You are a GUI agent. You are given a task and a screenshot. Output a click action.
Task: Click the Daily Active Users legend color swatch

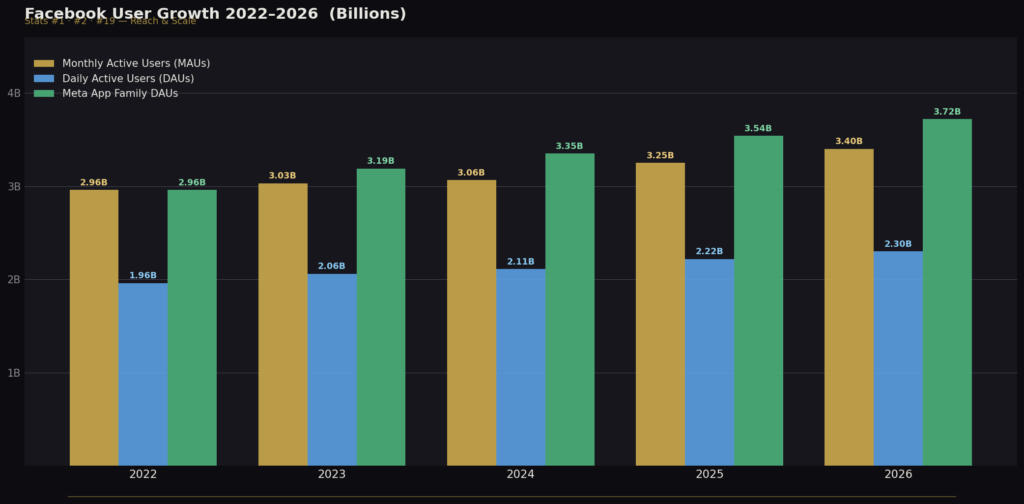(44, 78)
